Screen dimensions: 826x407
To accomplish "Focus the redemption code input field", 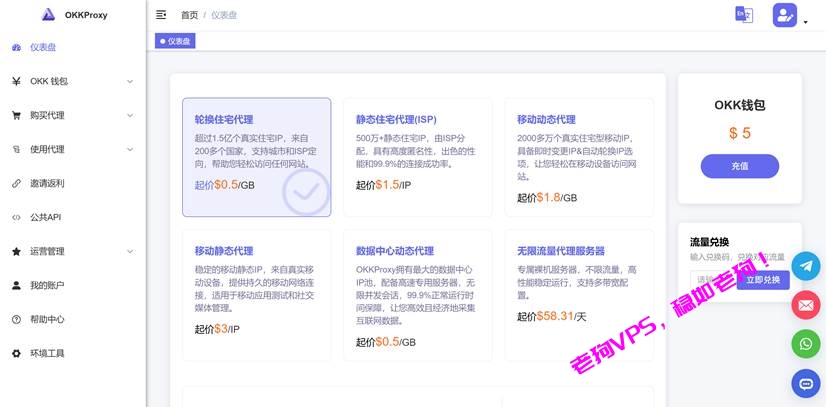I will (x=714, y=280).
